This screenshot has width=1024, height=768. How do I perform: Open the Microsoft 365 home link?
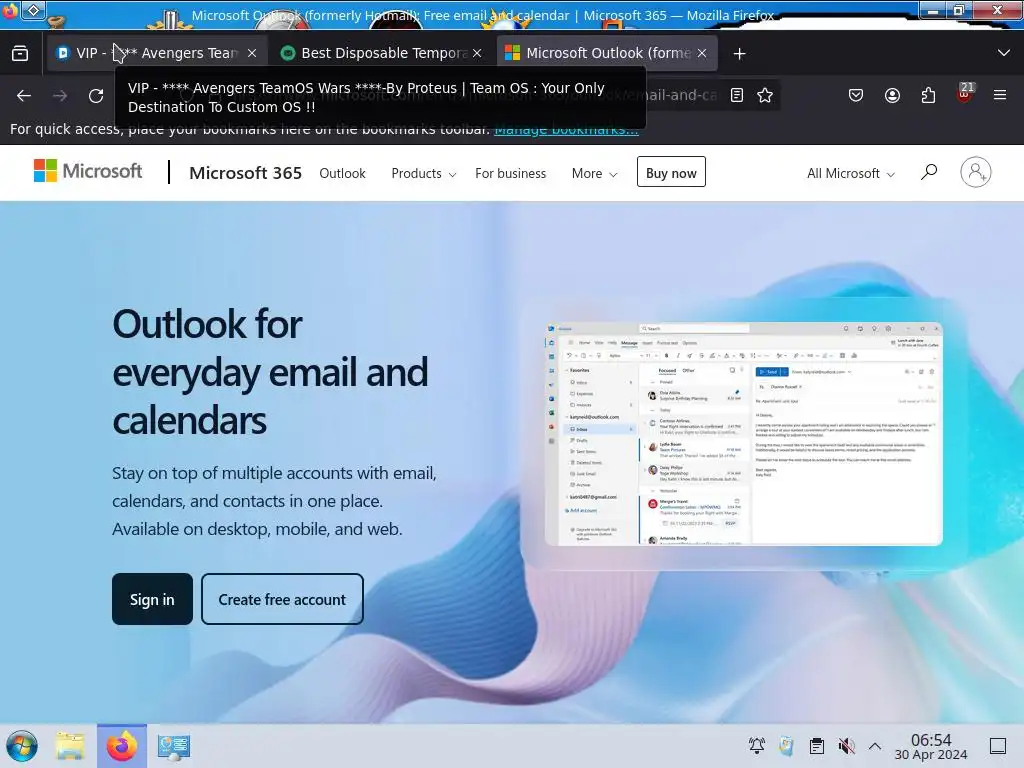245,173
